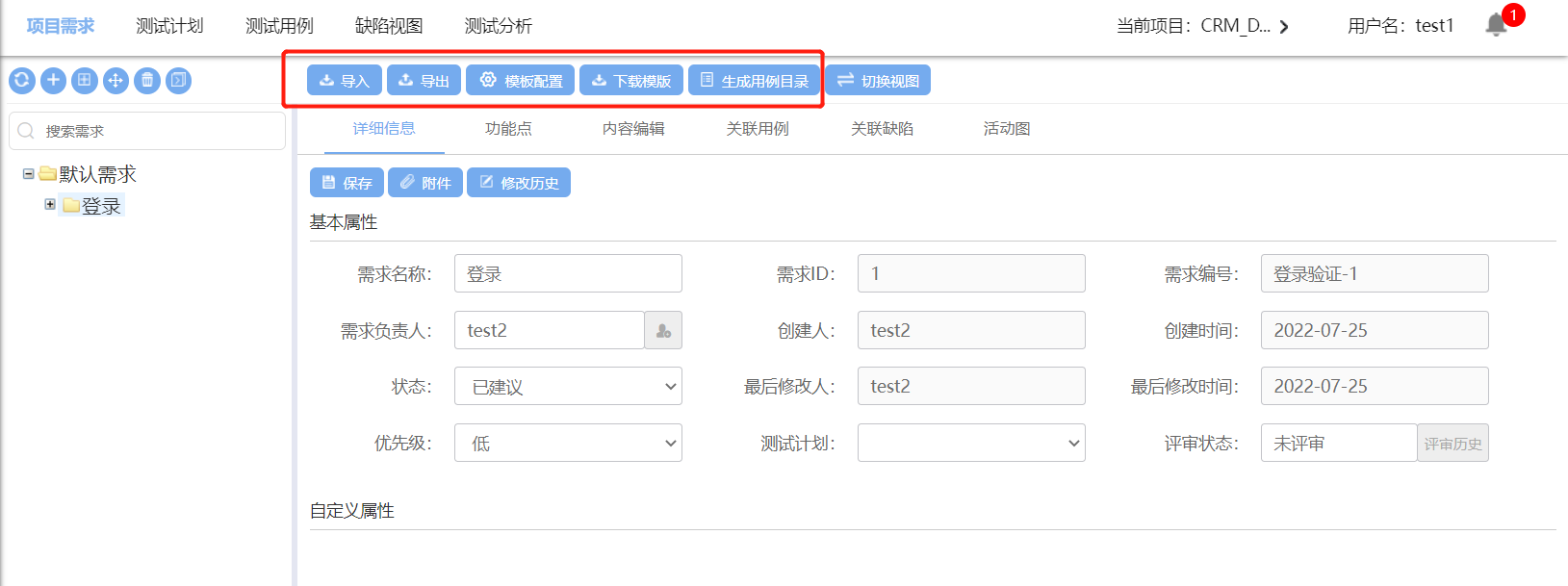Open the 状态 dropdown
The image size is (1568, 586).
click(568, 387)
